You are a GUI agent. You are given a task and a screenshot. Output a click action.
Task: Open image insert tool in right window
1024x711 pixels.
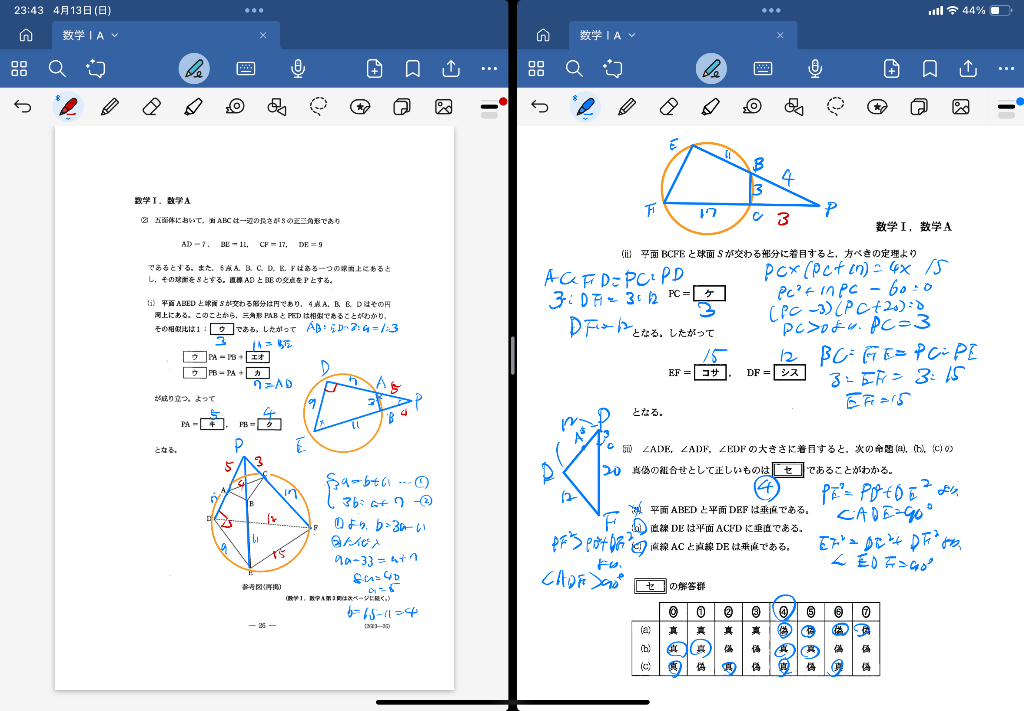point(961,106)
